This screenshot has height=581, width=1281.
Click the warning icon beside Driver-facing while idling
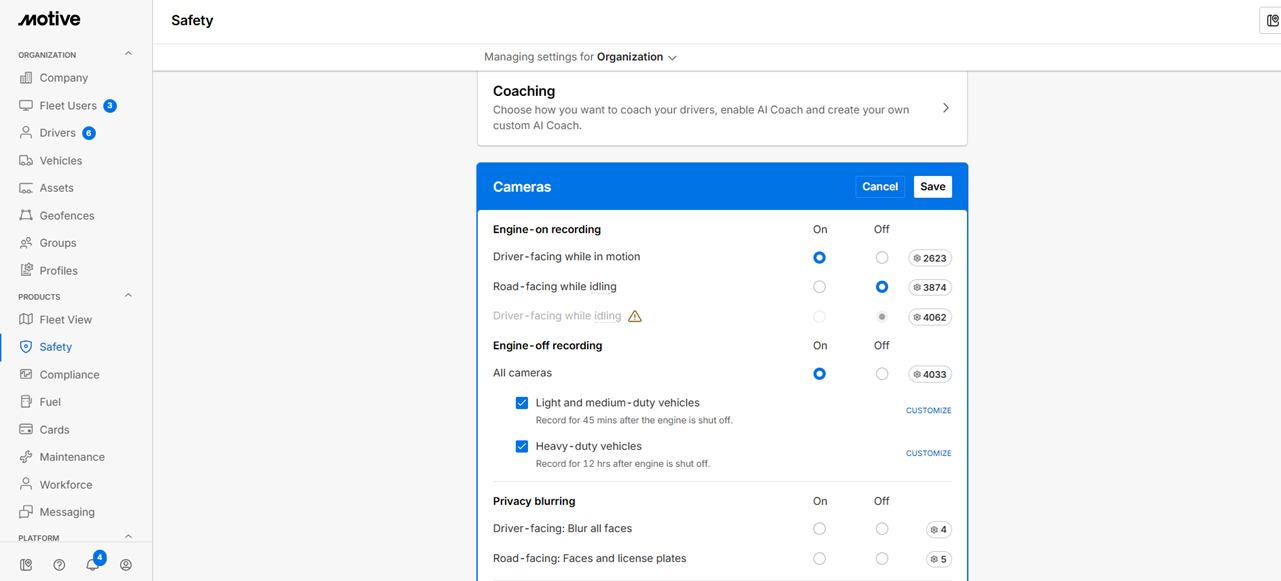[634, 316]
